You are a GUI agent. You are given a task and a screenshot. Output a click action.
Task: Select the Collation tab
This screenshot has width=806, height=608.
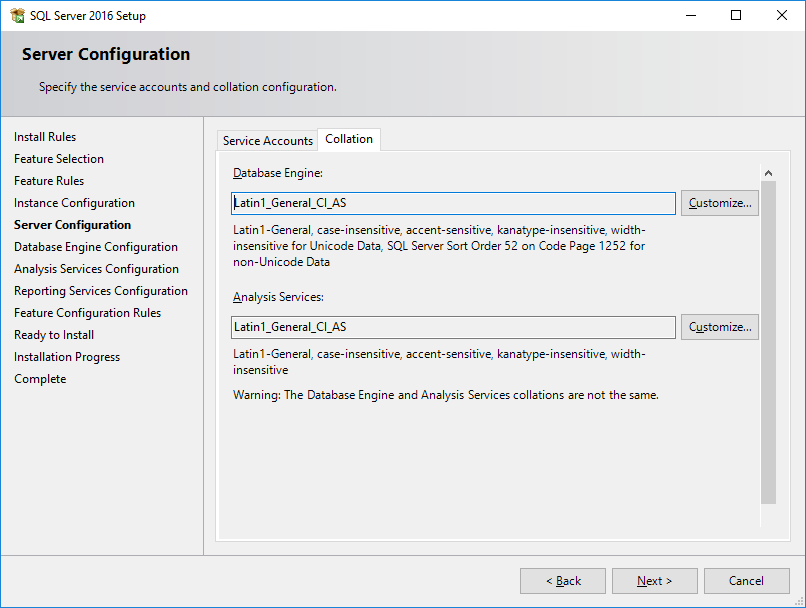pos(349,139)
